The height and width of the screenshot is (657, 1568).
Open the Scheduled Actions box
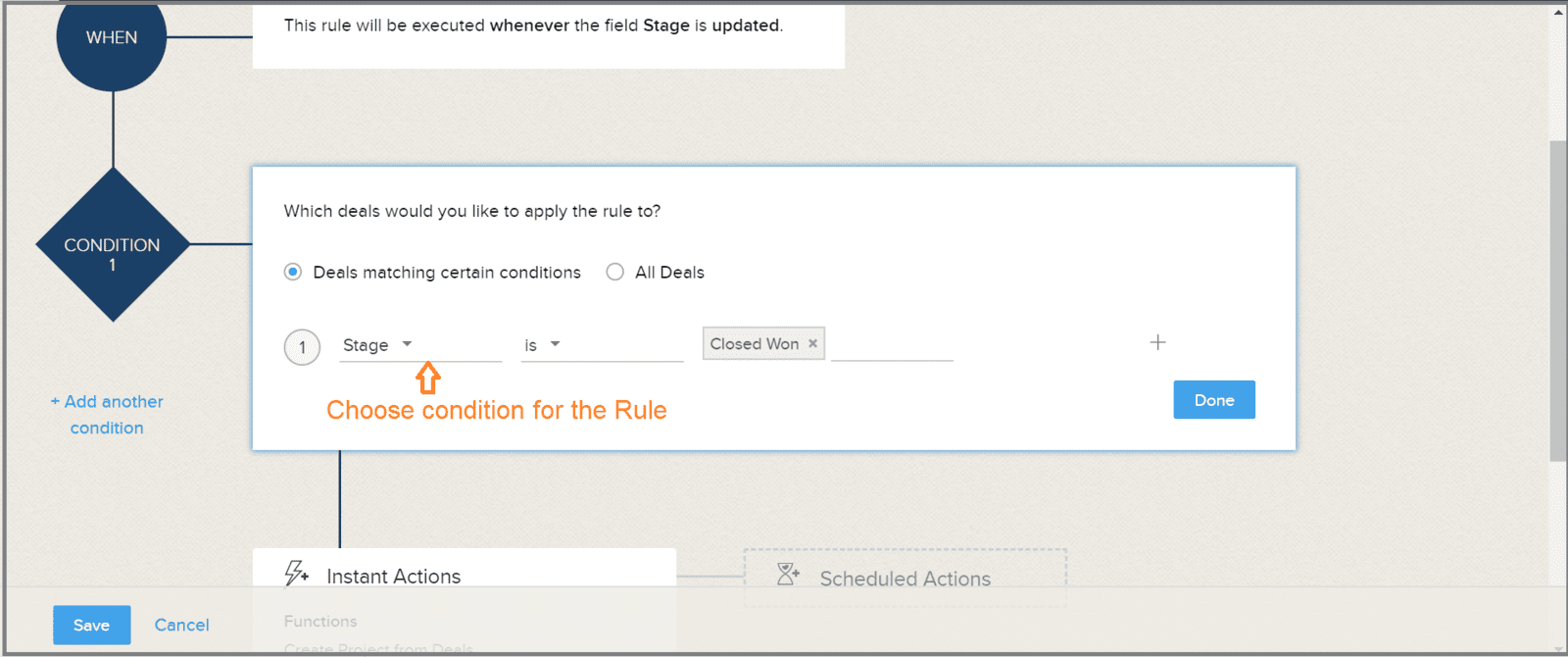(905, 578)
